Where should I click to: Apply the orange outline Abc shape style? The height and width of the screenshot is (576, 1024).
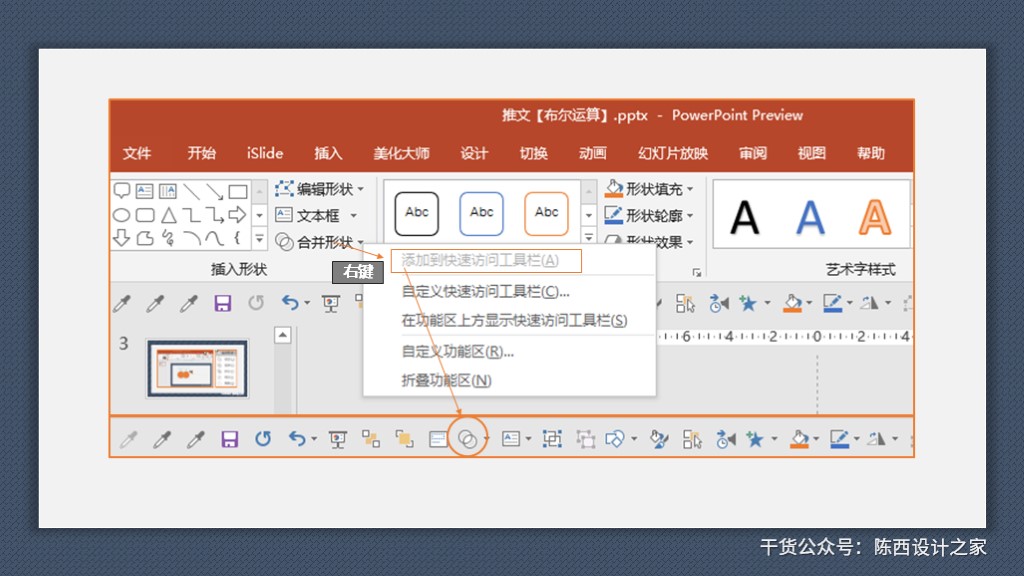pyautogui.click(x=546, y=214)
